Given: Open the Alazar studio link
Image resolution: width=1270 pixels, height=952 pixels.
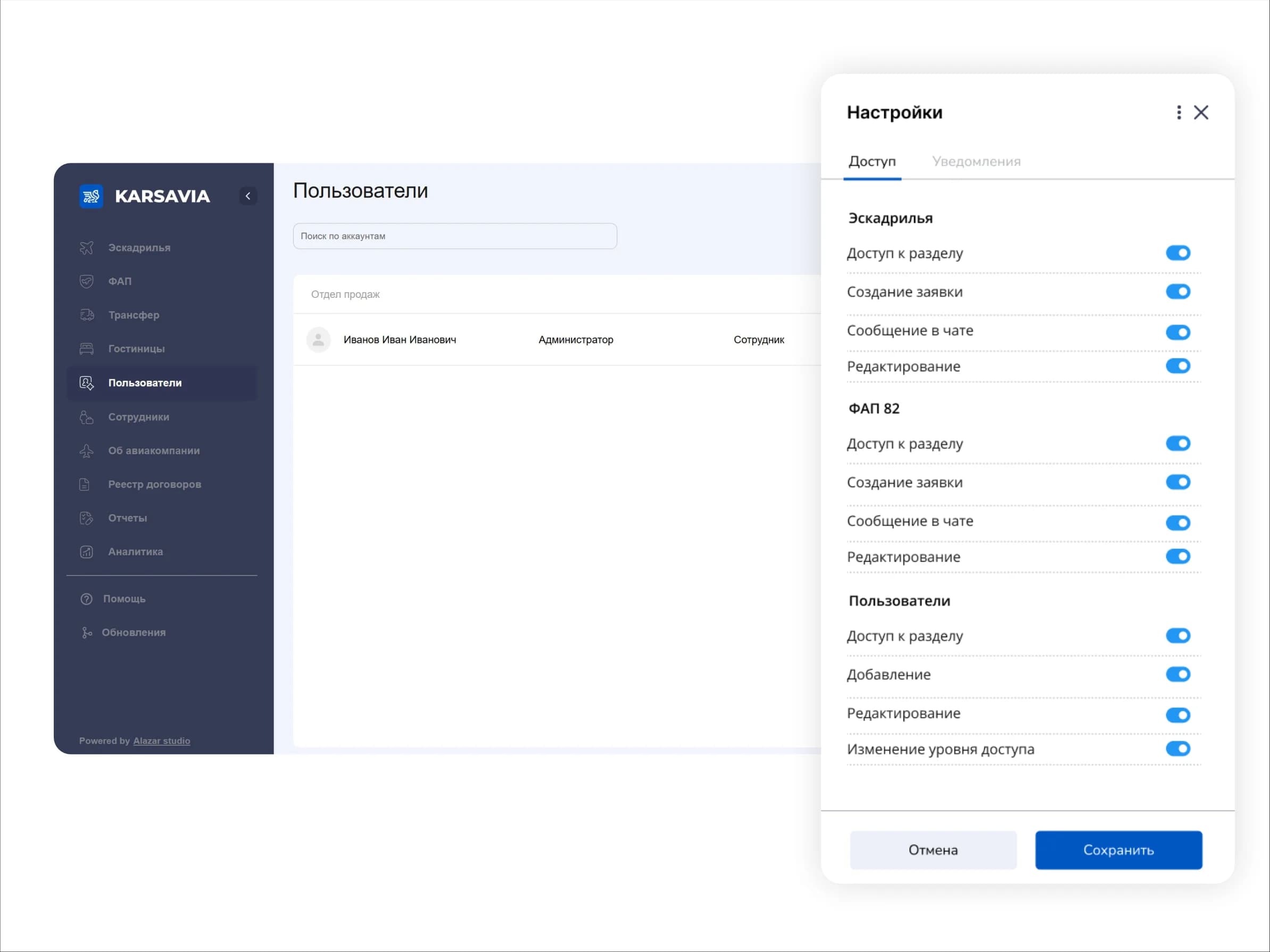Looking at the screenshot, I should click(161, 741).
